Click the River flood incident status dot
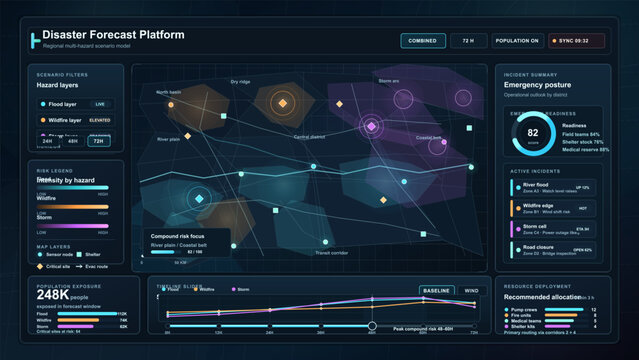The height and width of the screenshot is (360, 639). pyautogui.click(x=518, y=188)
